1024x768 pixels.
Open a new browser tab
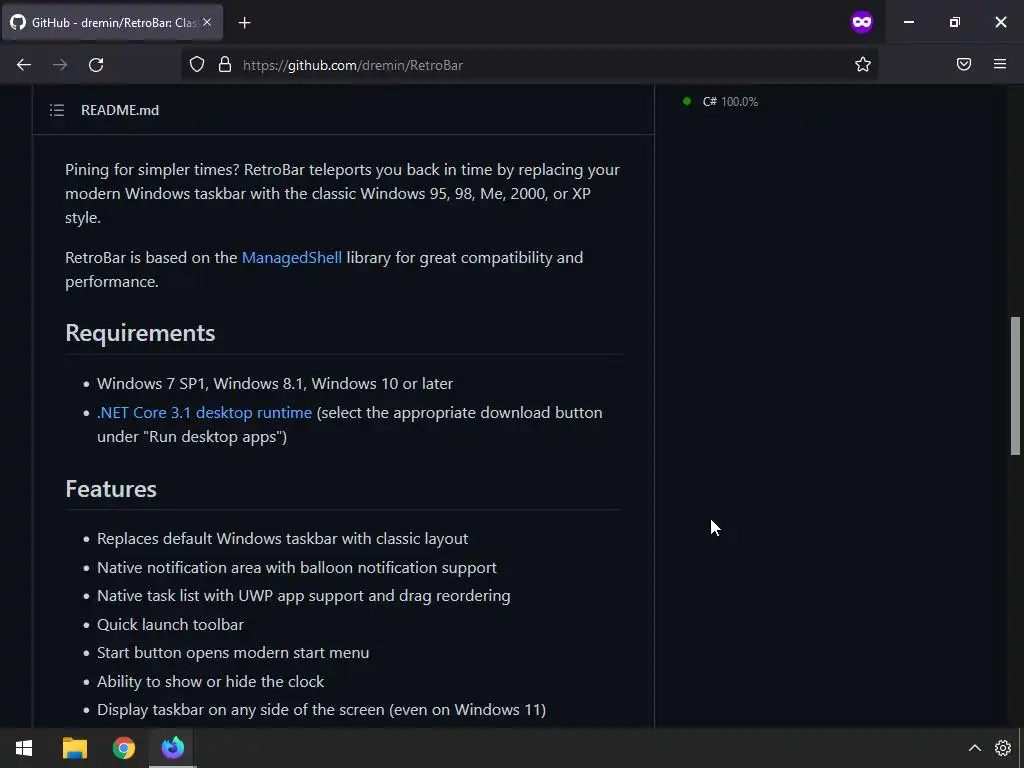244,23
